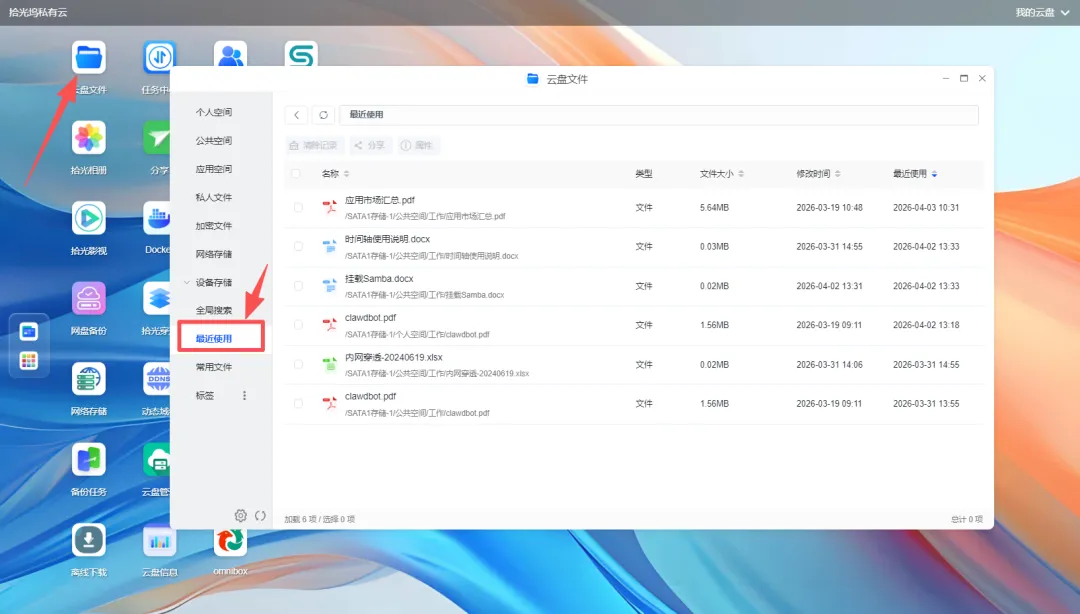Click the 属性 toolbar button
1080x614 pixels.
[417, 145]
